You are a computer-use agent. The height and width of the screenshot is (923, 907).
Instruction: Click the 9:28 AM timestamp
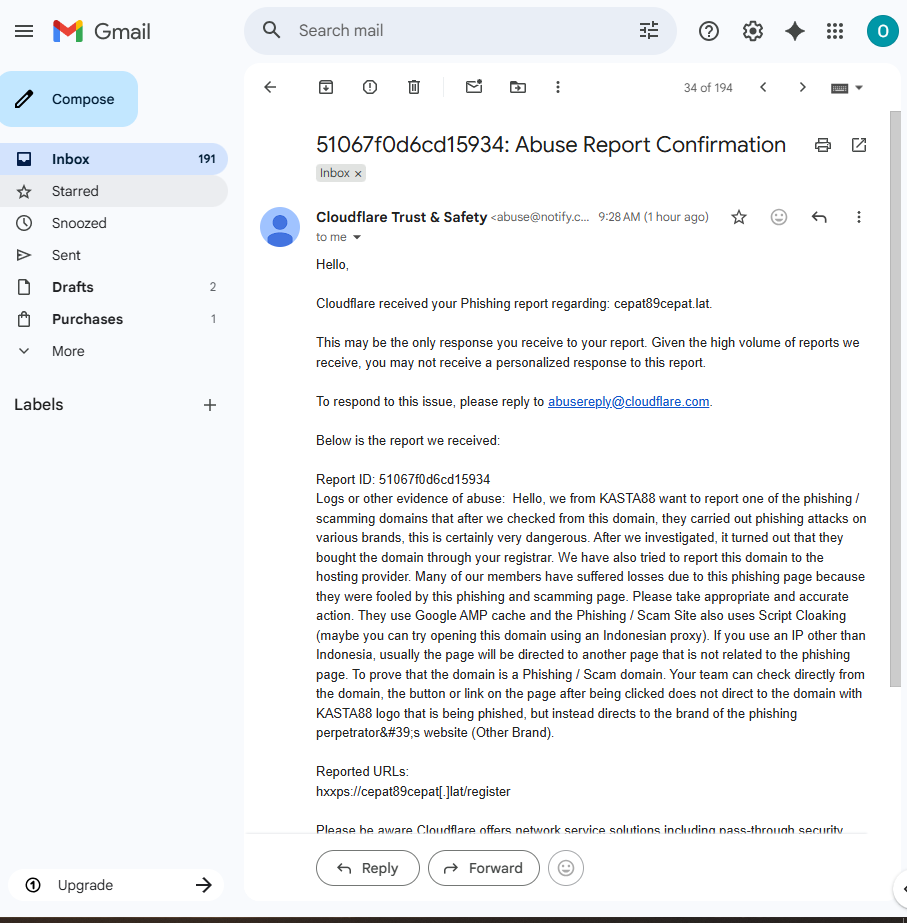[653, 217]
